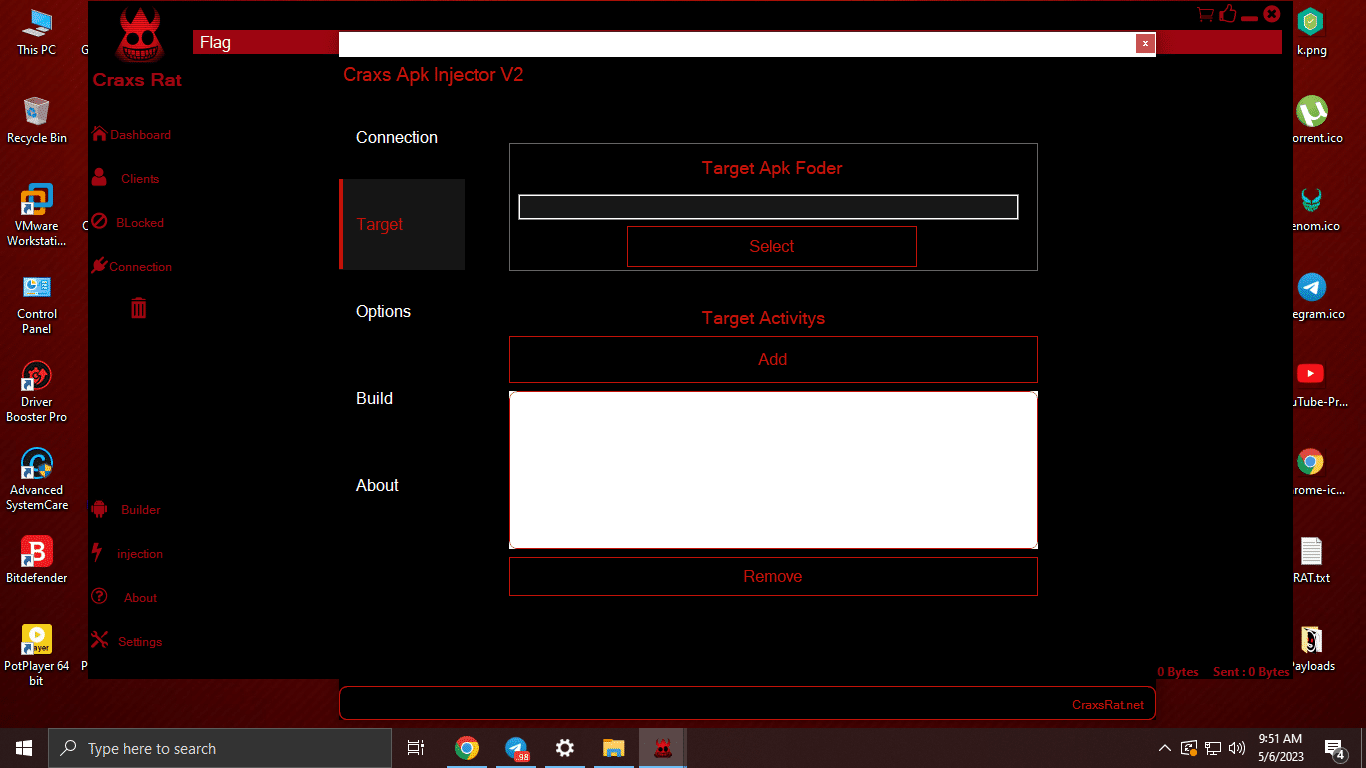Screen dimensions: 1366x768
Task: Select Driver Booster Pro desktop shortcut
Action: (x=37, y=391)
